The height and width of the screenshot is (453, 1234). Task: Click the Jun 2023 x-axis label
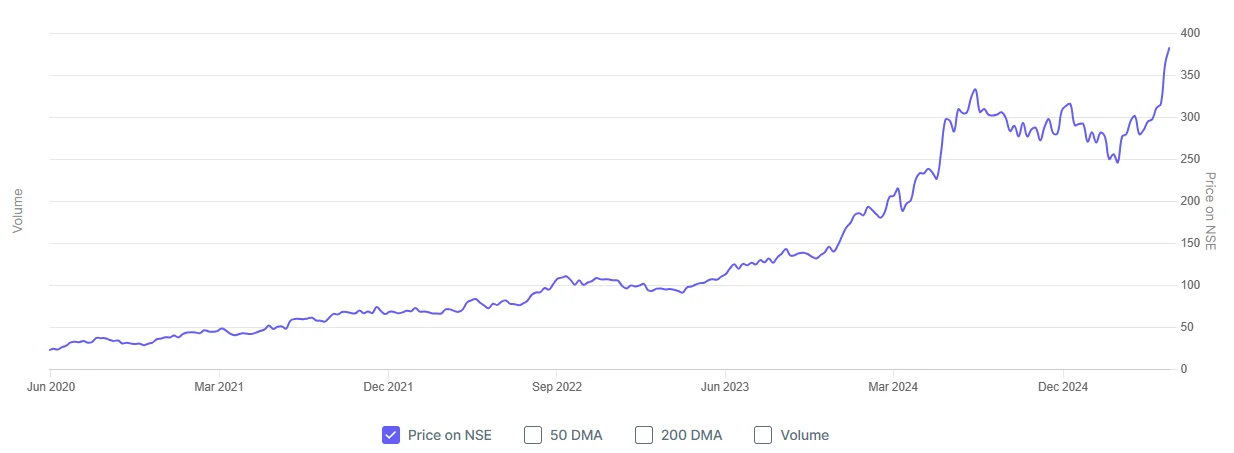click(x=725, y=386)
